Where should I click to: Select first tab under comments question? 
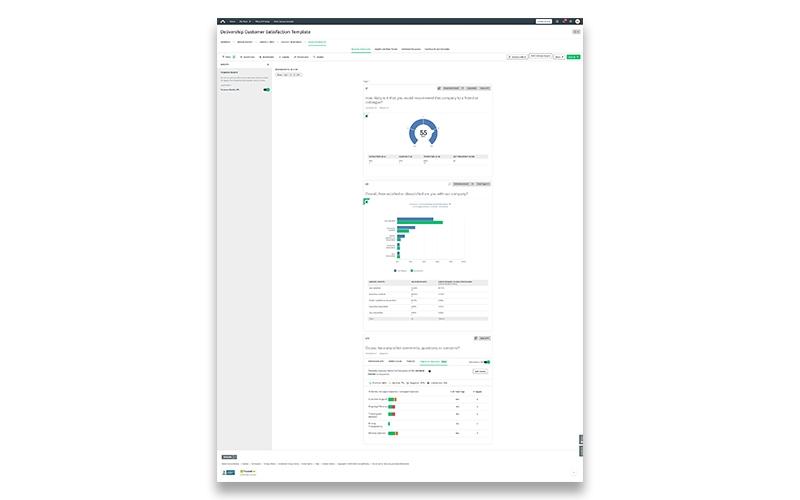[x=376, y=361]
